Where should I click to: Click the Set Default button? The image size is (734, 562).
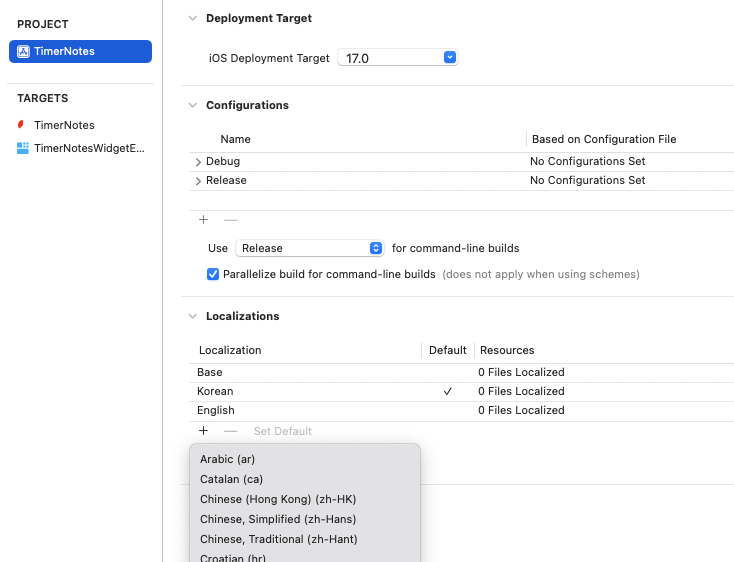[283, 431]
